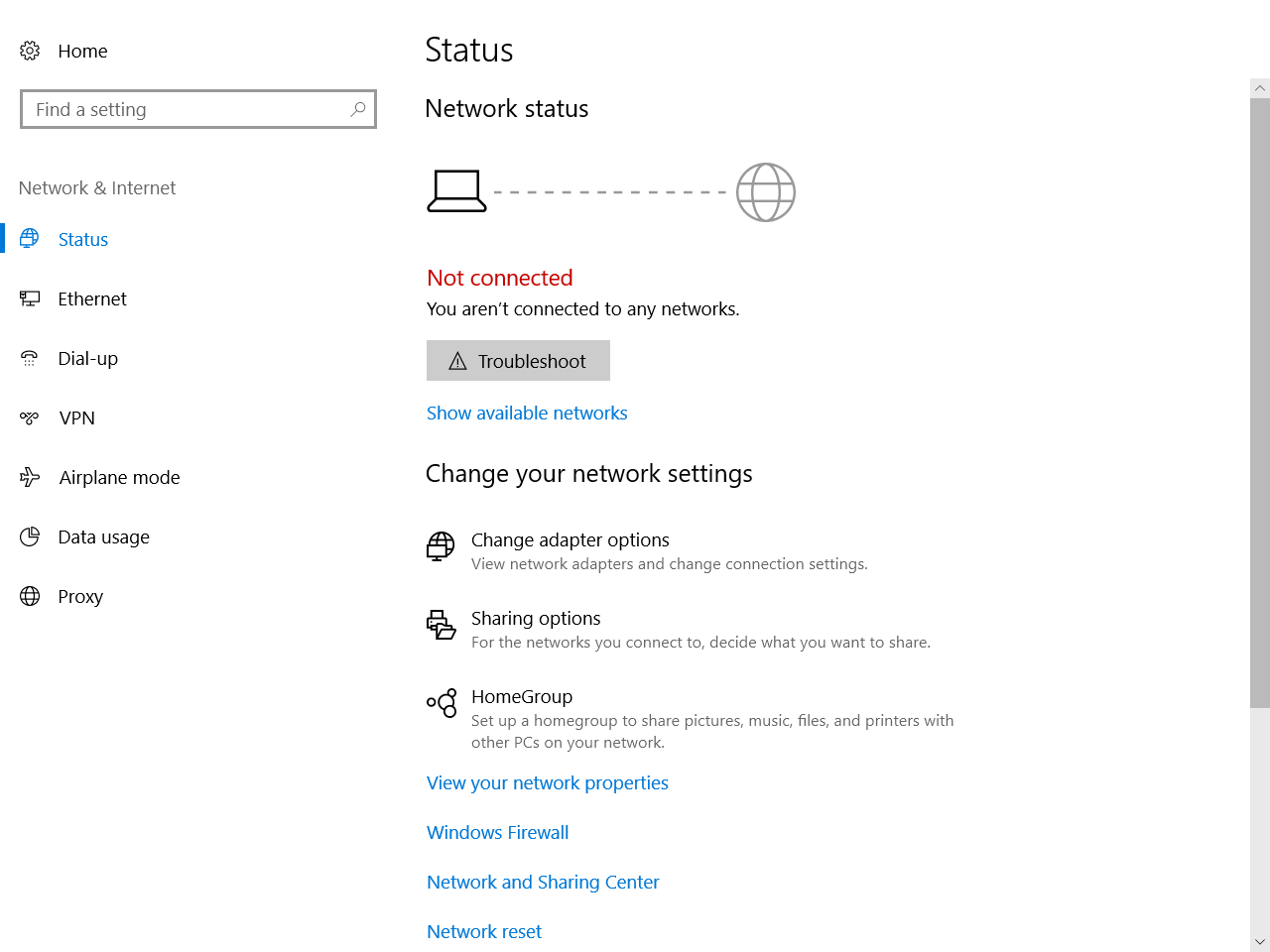
Task: Click the scrollbar down arrow
Action: tap(1260, 941)
